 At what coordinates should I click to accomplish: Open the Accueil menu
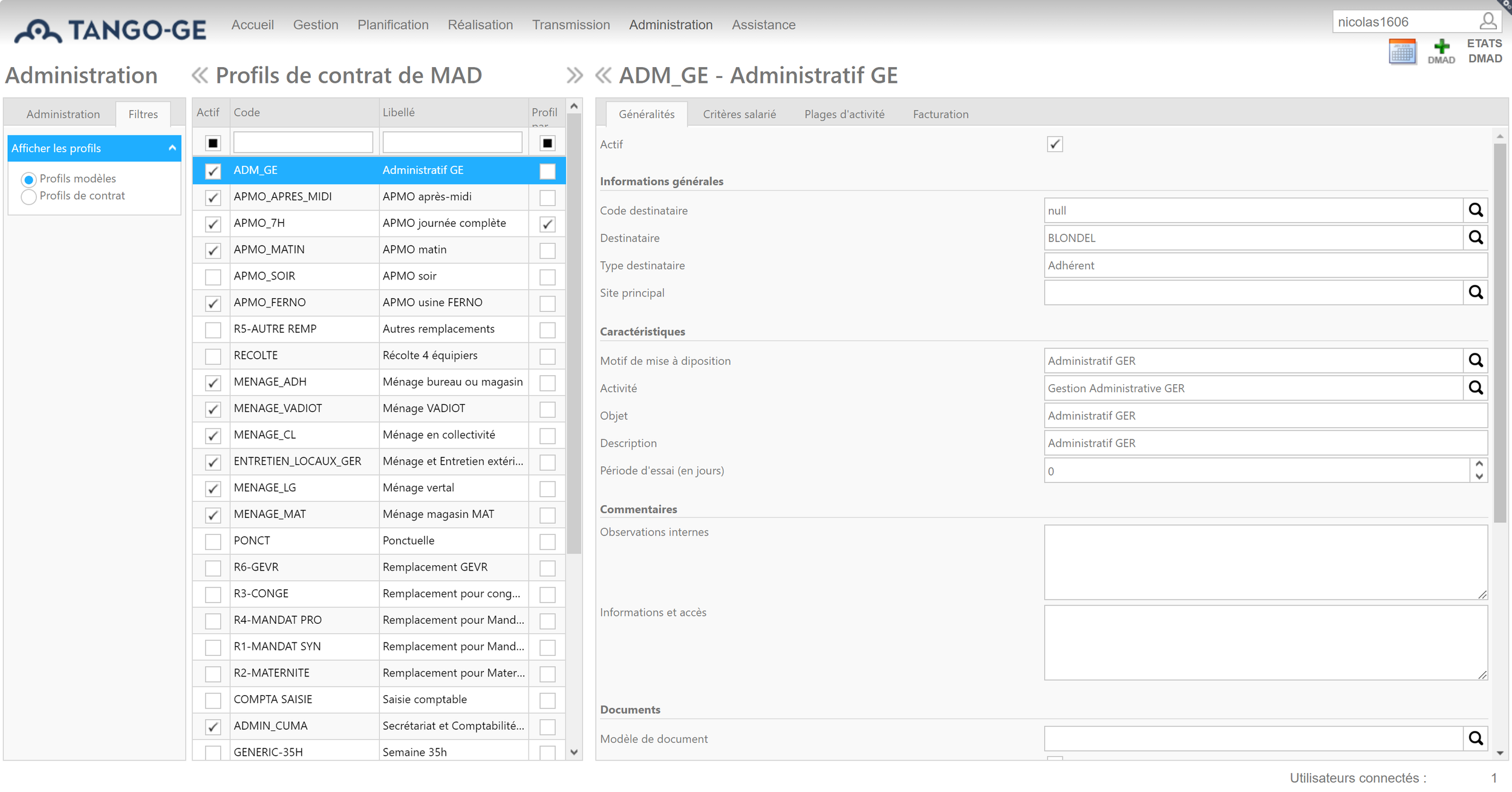253,25
